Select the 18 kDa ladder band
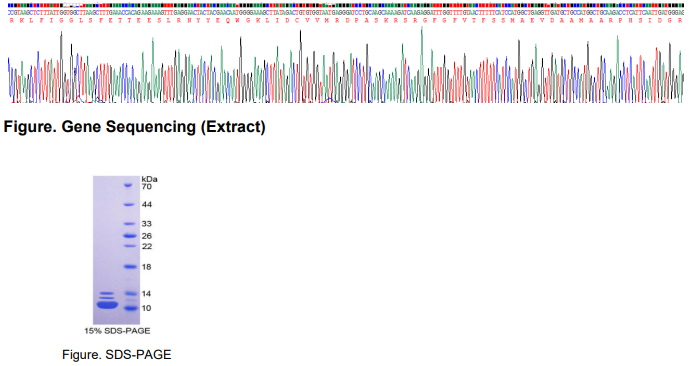 131,266
